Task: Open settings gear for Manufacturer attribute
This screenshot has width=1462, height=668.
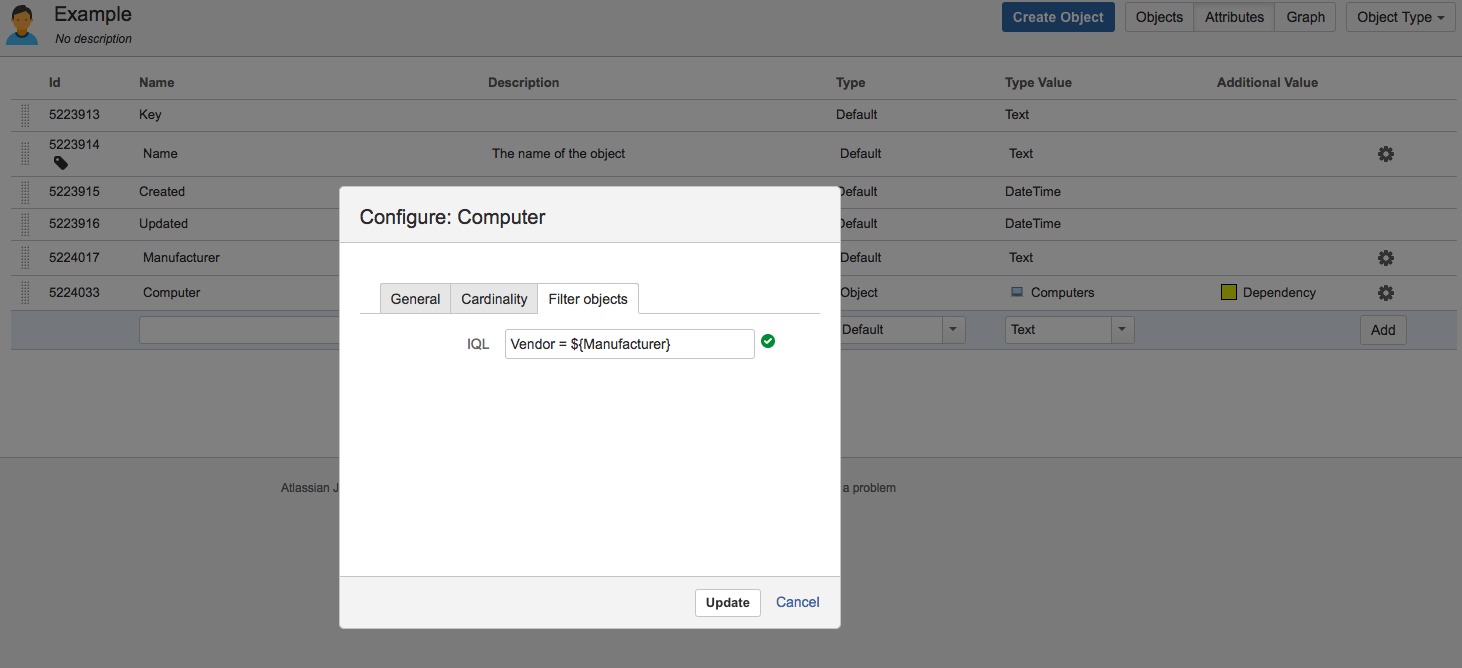Action: [x=1385, y=258]
